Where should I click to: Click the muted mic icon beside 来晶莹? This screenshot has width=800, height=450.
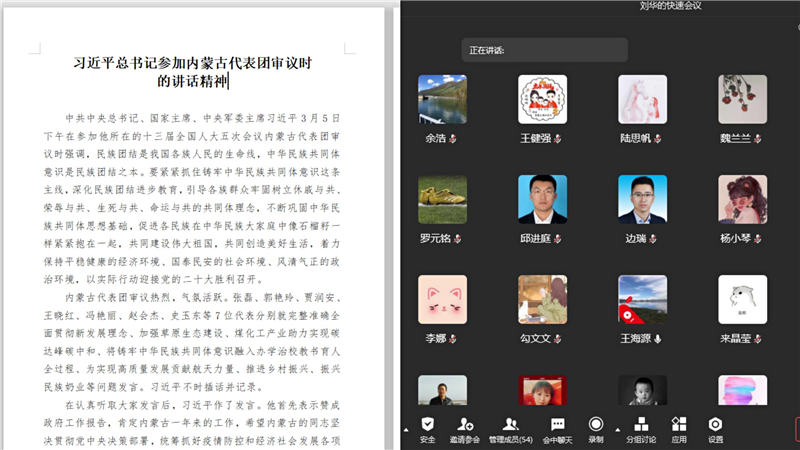point(757,338)
